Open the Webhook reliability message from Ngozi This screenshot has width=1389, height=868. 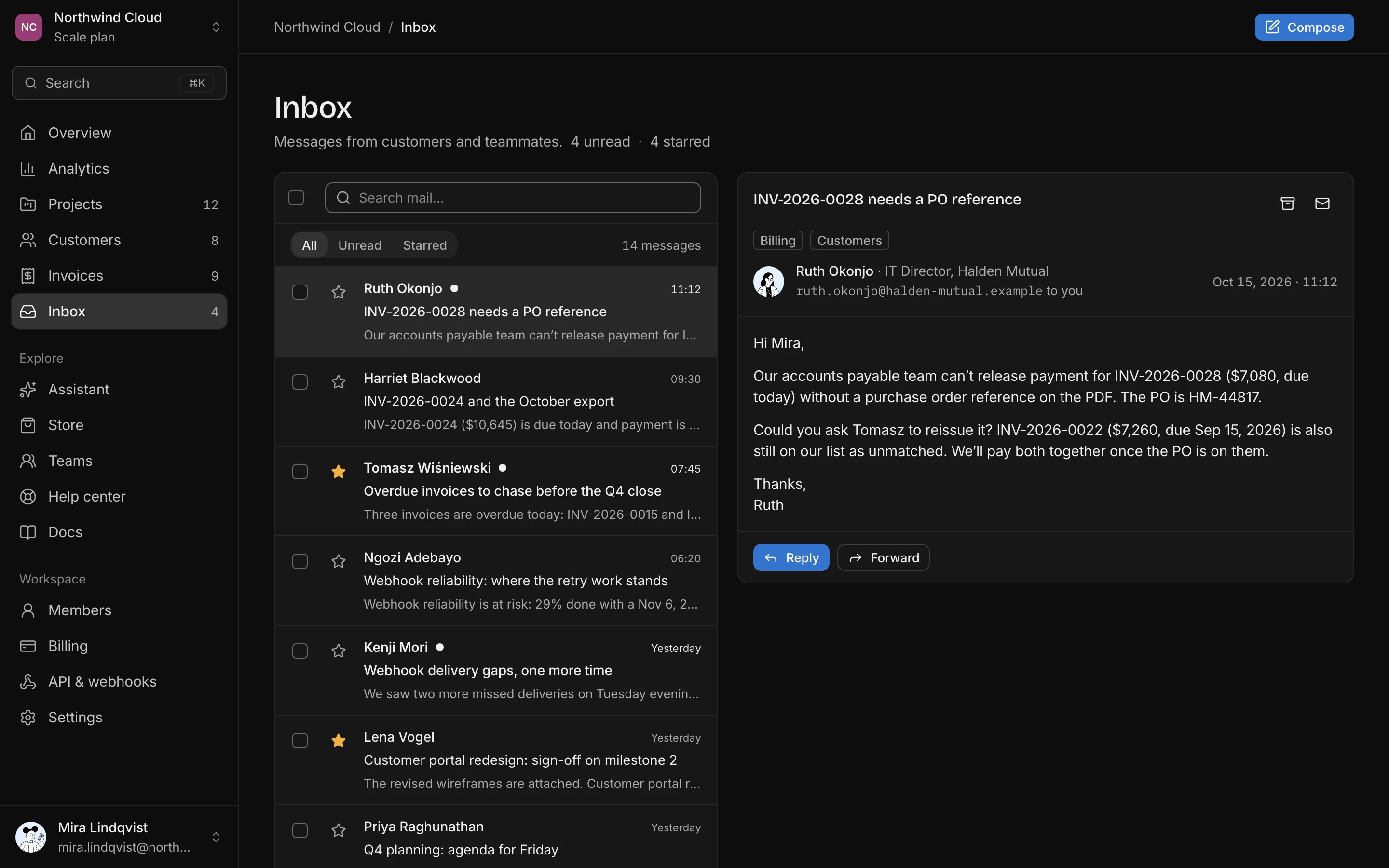496,581
